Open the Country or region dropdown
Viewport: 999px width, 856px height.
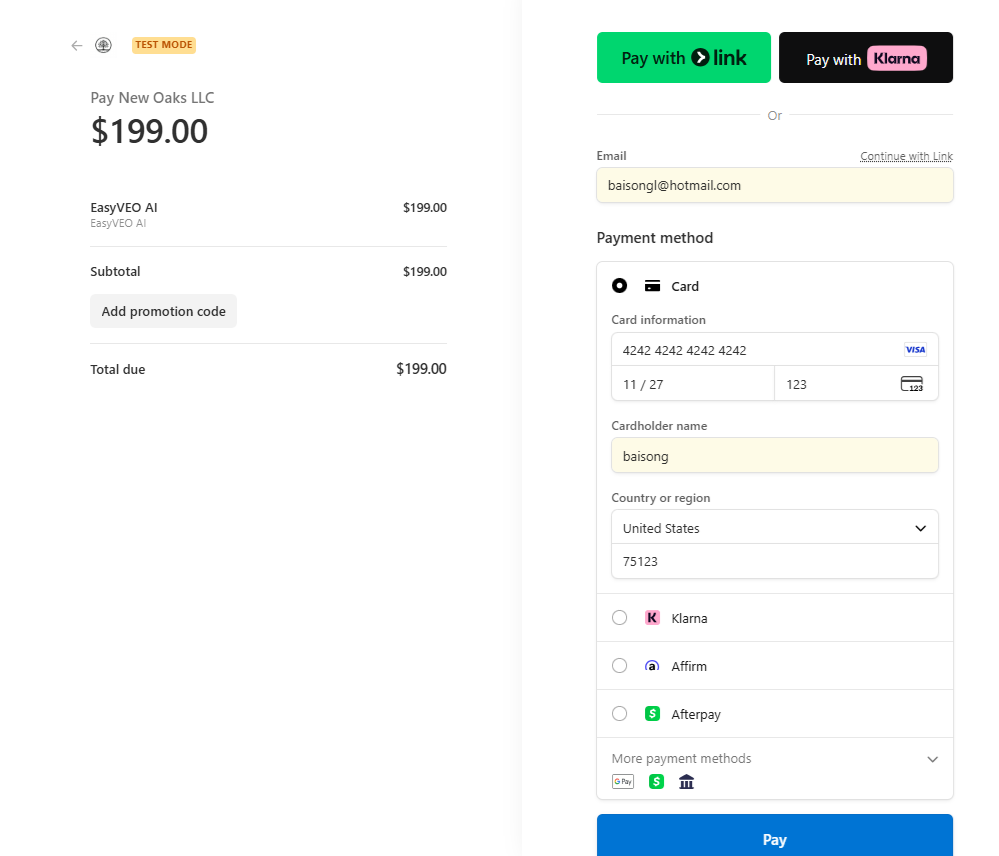775,528
